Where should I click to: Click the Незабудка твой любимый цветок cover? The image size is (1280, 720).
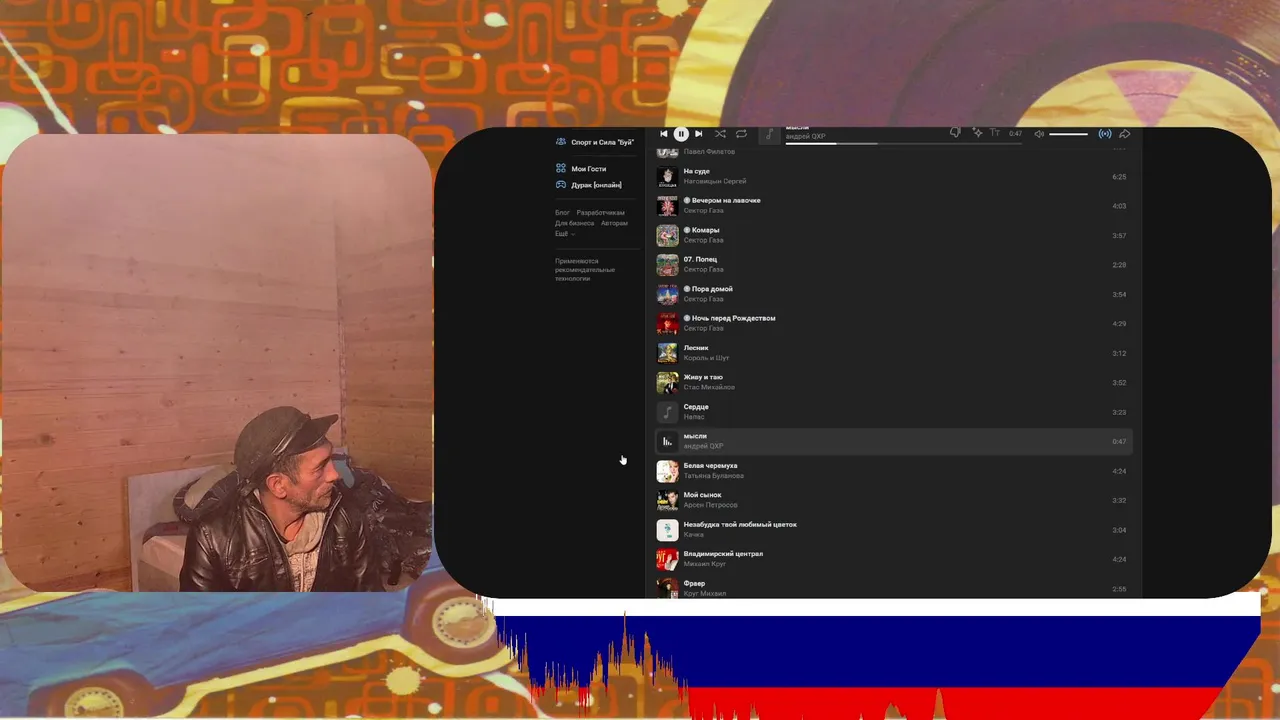tap(667, 530)
